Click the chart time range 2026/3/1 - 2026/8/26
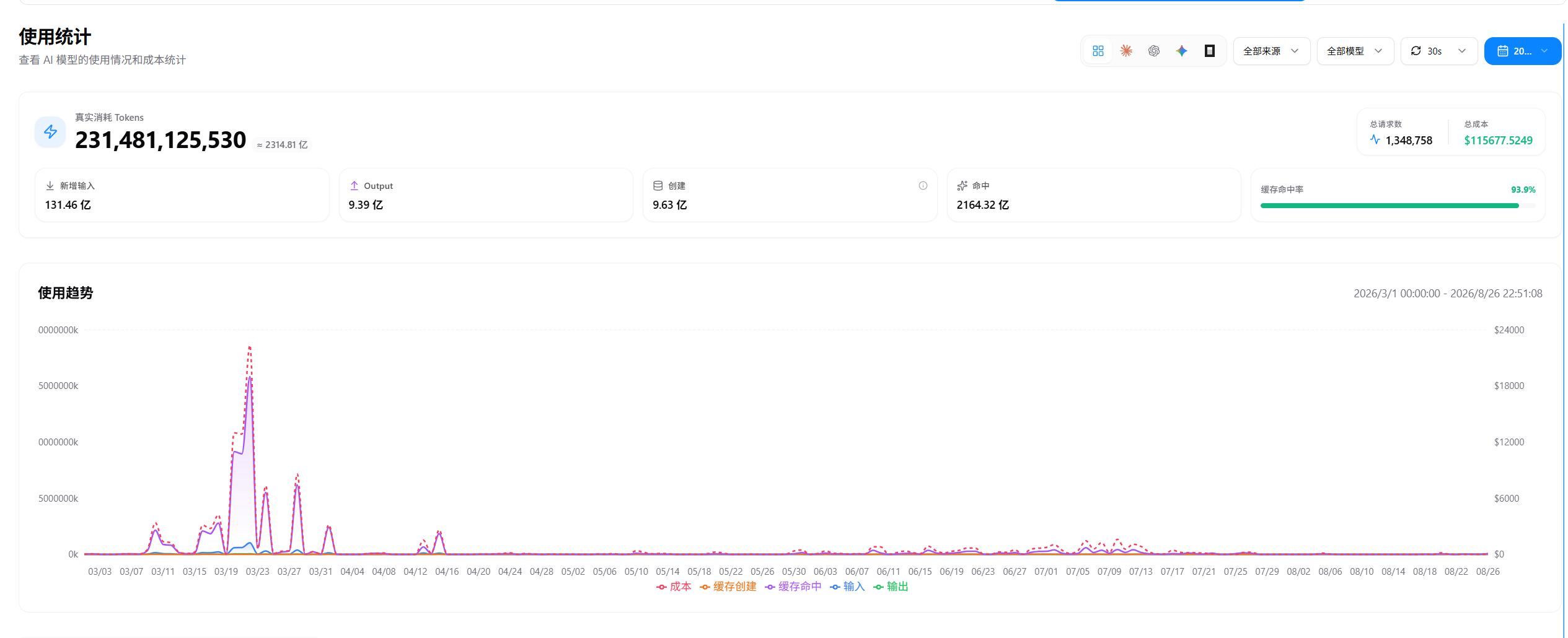Viewport: 1568px width, 638px height. pos(1448,294)
